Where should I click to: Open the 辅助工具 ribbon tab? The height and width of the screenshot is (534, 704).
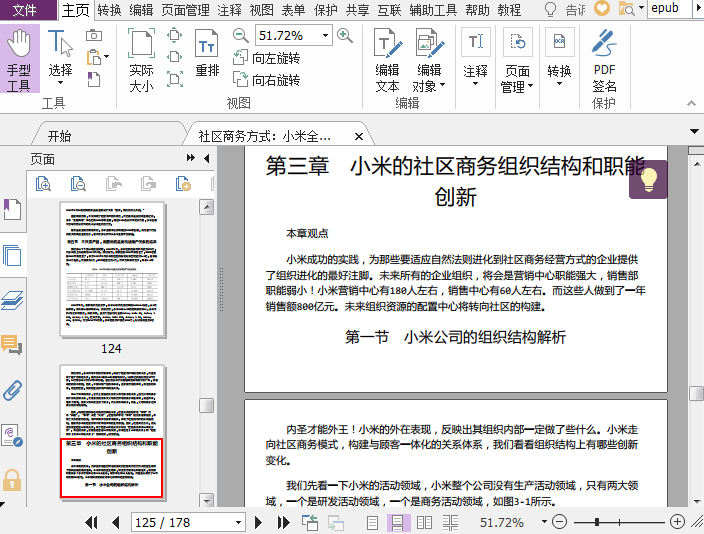pos(433,10)
